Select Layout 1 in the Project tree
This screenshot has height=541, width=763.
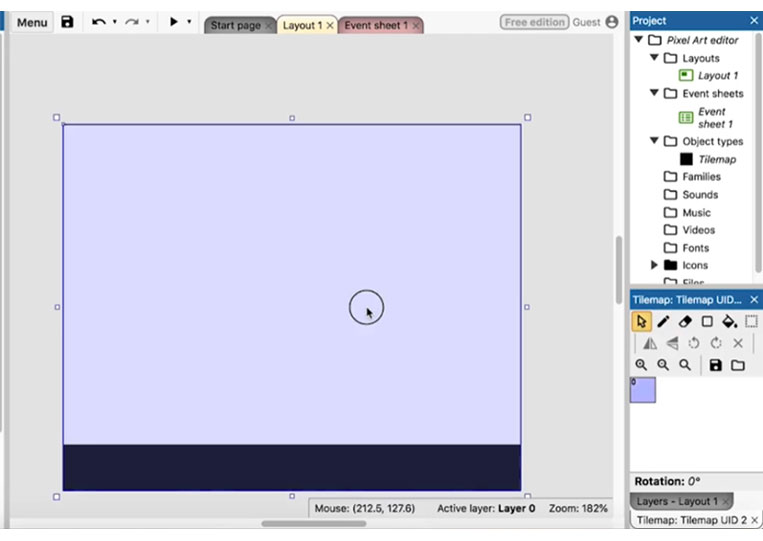click(717, 75)
